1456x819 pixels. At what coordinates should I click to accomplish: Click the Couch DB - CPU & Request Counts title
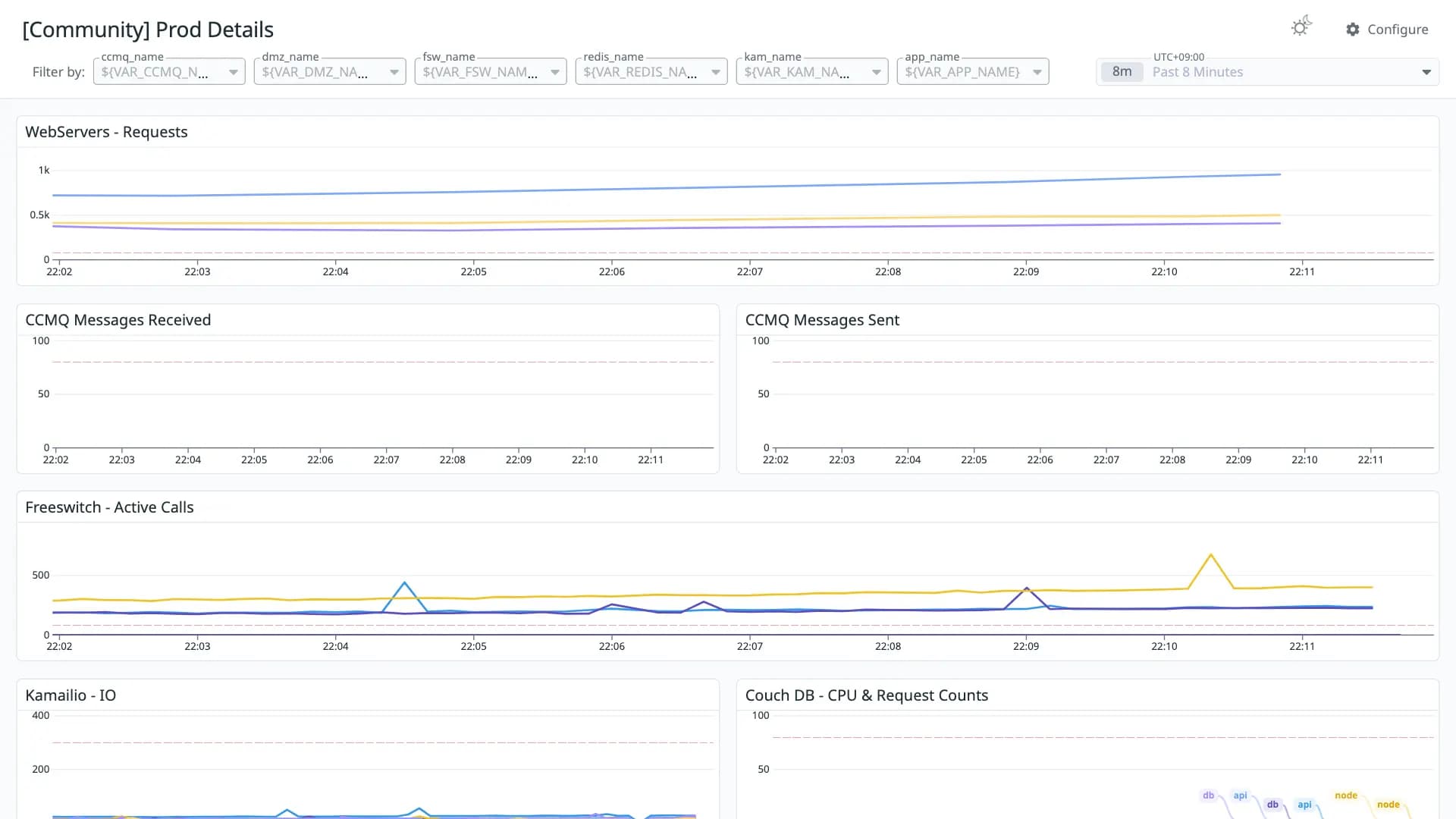[867, 695]
